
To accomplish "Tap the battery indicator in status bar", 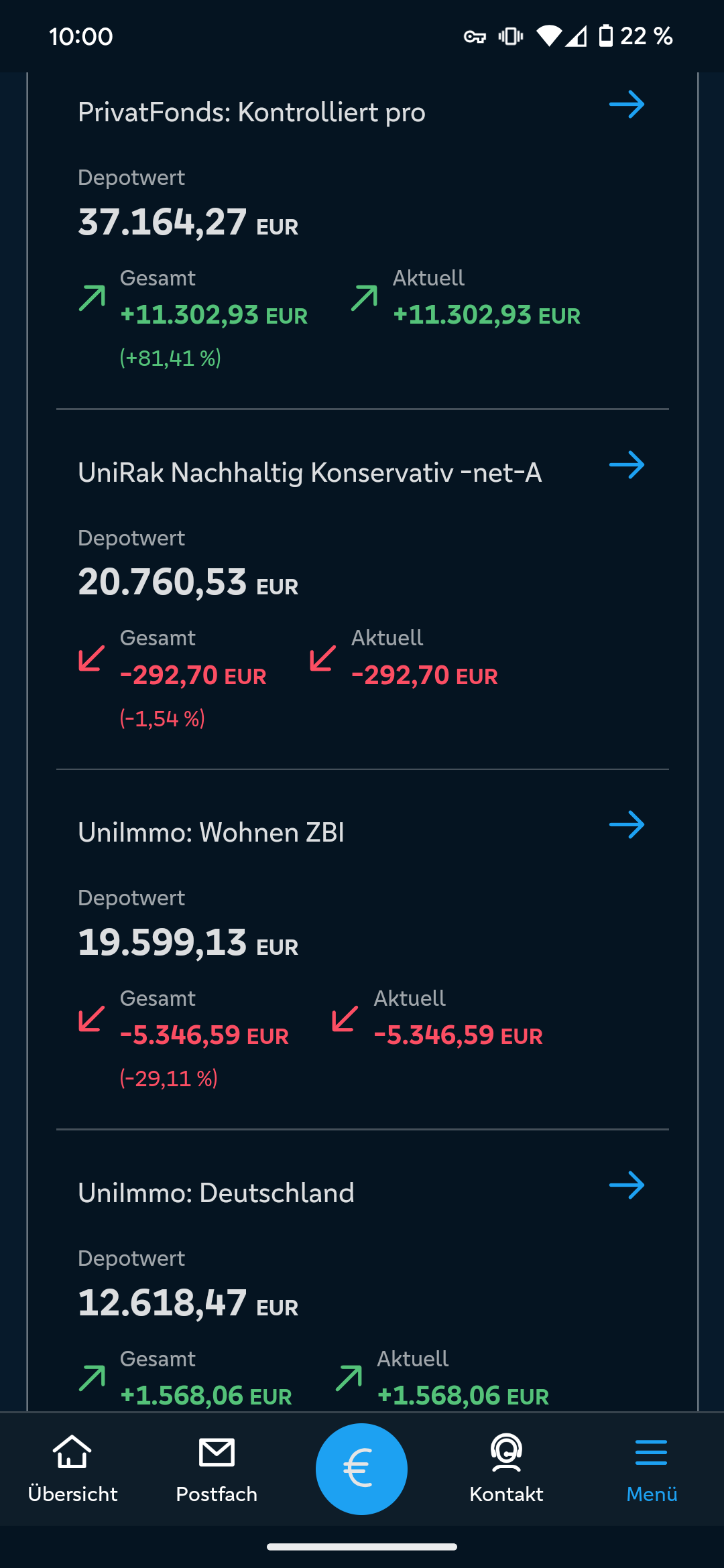I will pos(606,36).
